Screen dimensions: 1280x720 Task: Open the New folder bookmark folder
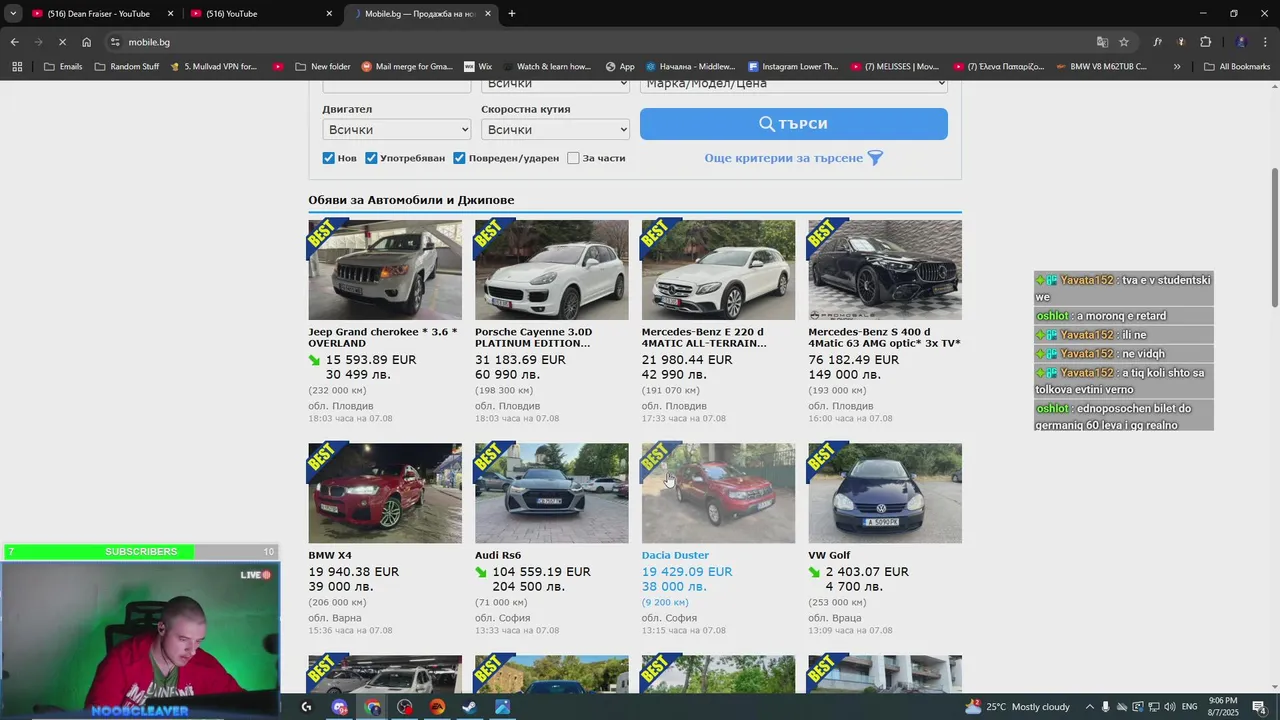(x=323, y=67)
